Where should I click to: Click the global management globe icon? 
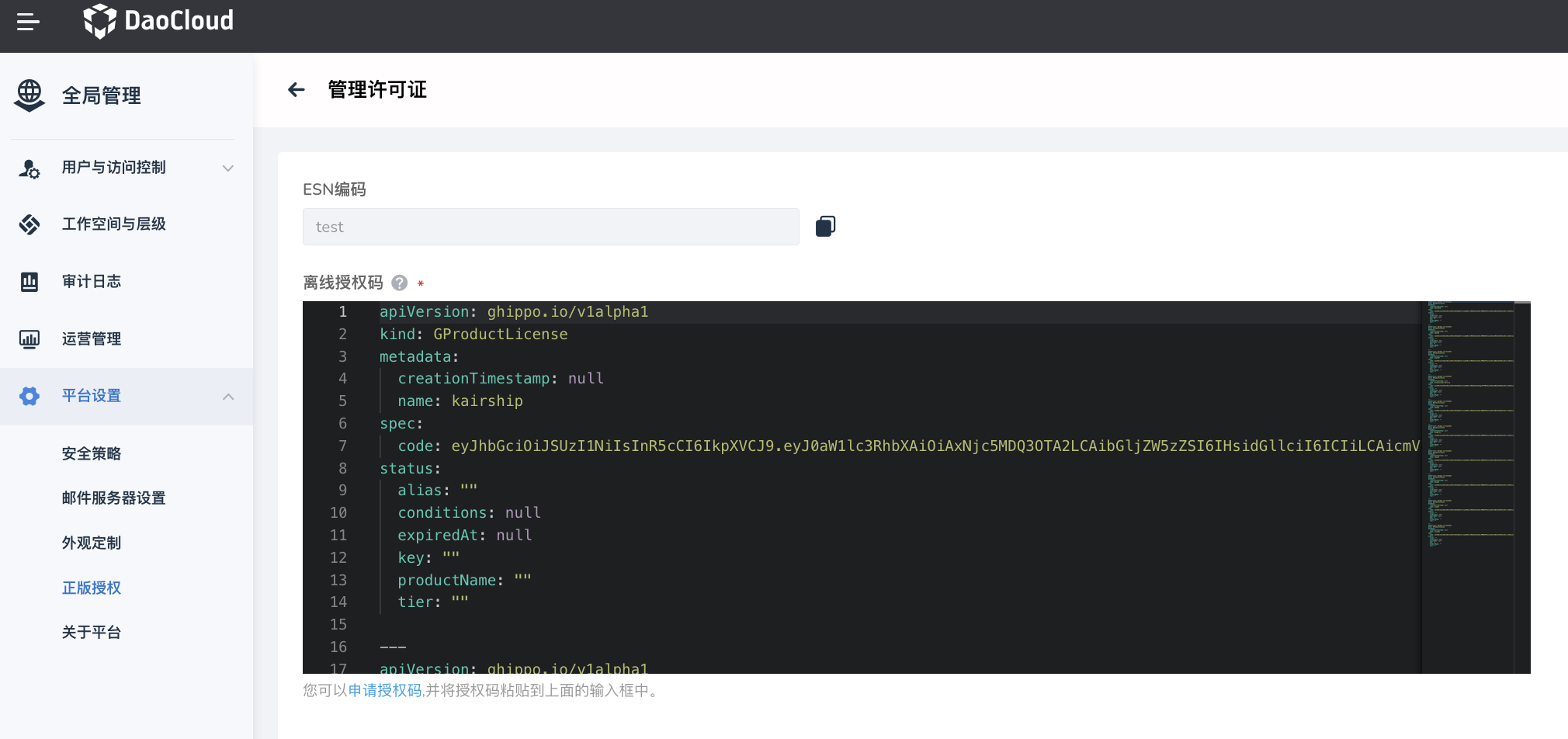(29, 95)
